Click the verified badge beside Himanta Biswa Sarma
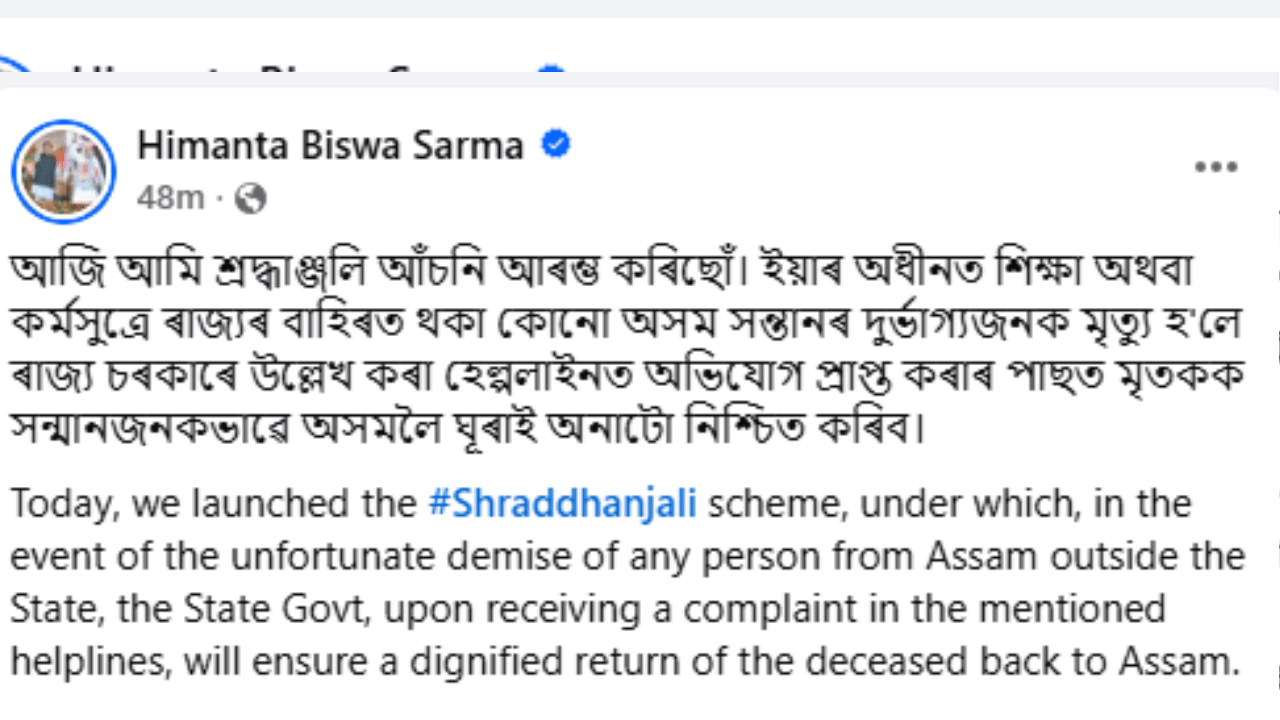Screen dimensions: 1280x720 555,146
